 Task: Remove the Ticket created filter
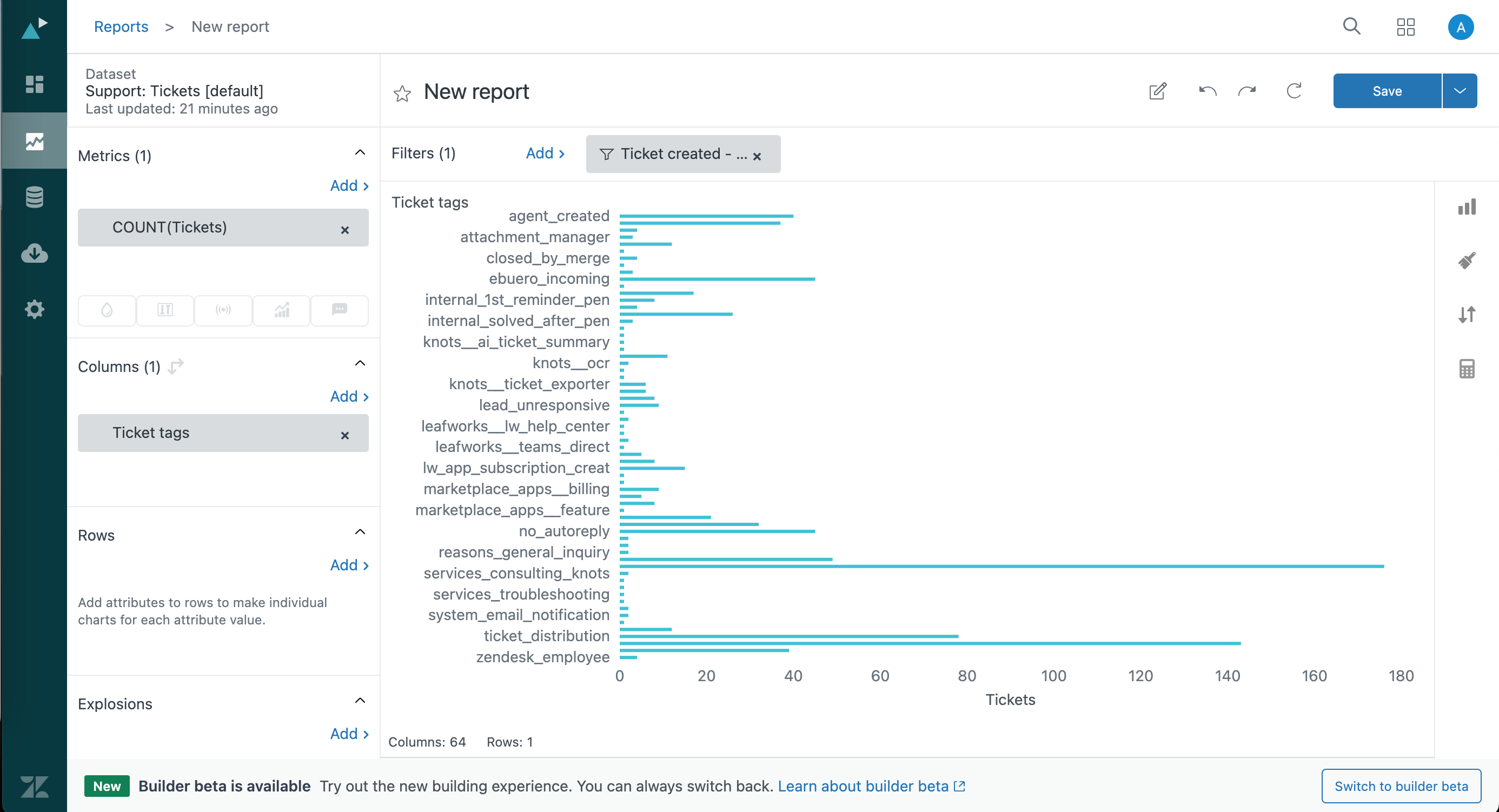pos(757,156)
